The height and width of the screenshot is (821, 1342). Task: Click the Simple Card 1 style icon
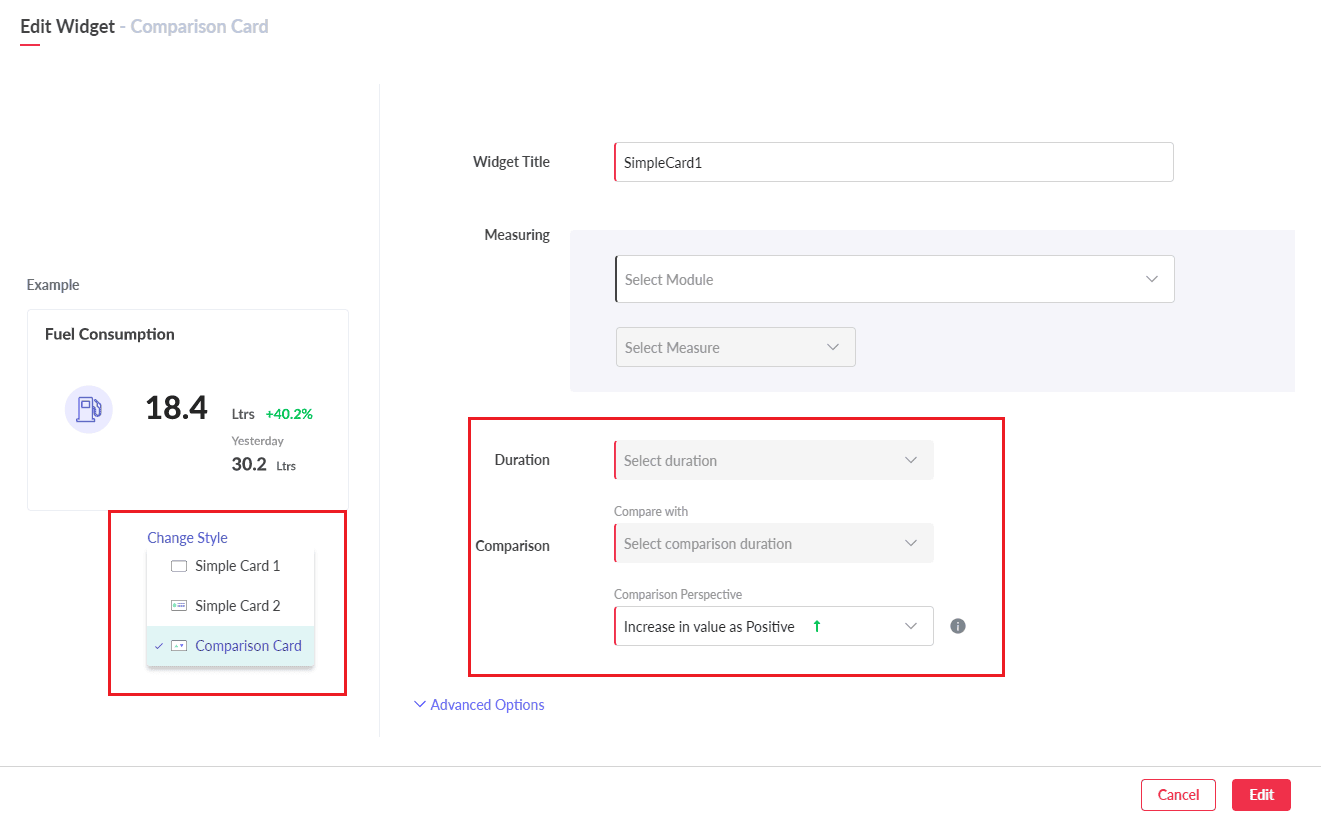[179, 566]
